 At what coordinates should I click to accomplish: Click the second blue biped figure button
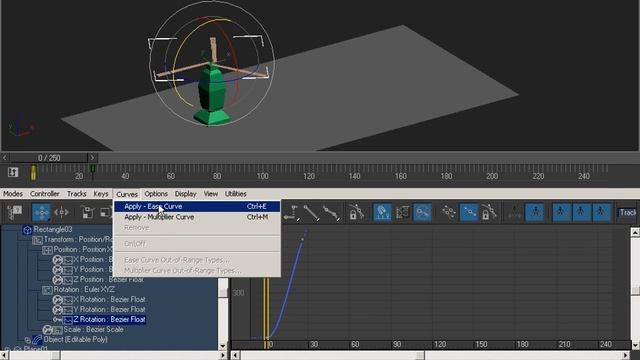(561, 213)
